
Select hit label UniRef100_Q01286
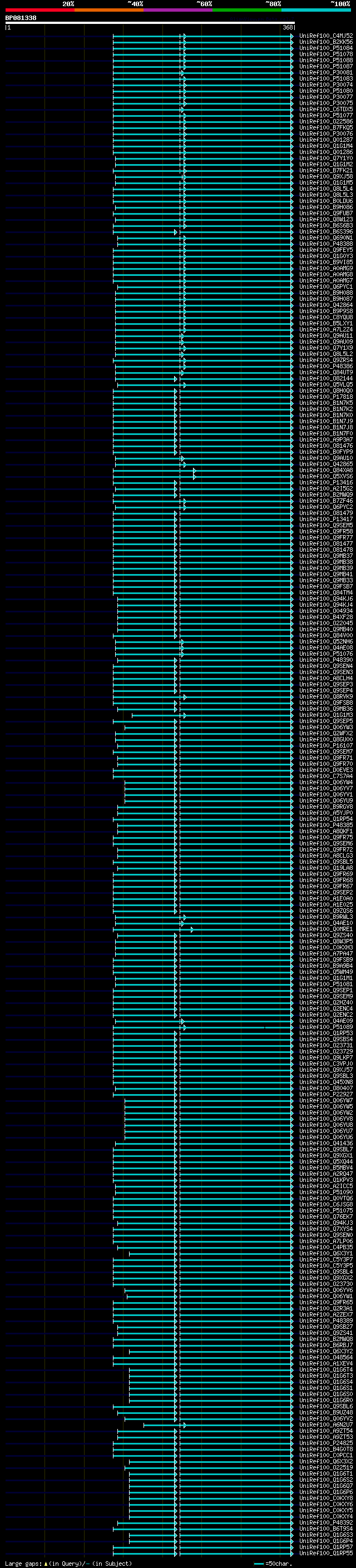coord(326,152)
